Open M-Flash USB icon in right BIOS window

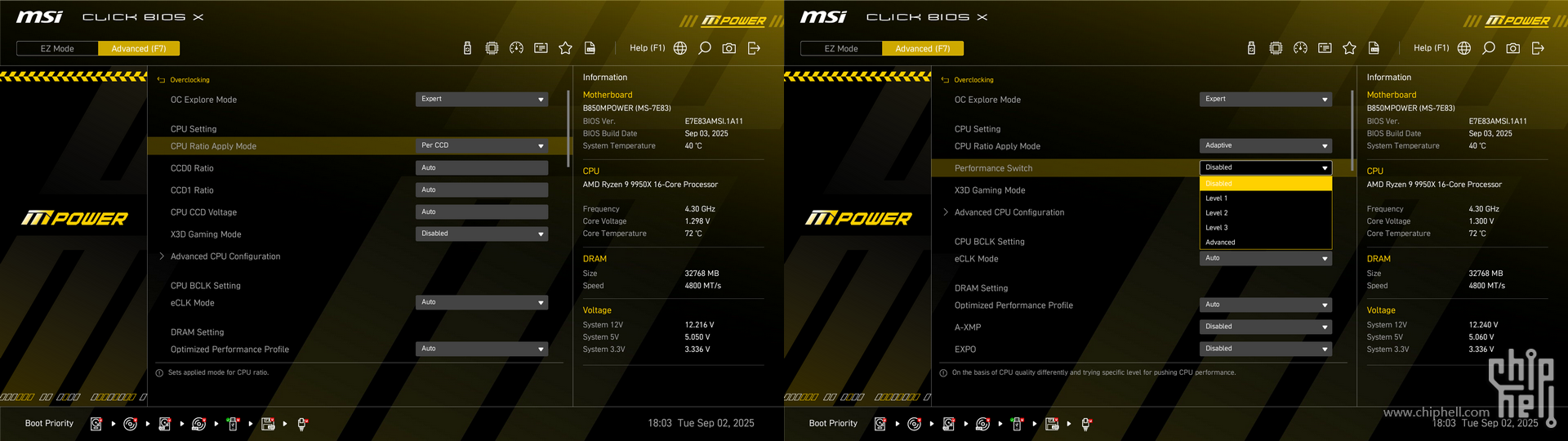[1251, 48]
